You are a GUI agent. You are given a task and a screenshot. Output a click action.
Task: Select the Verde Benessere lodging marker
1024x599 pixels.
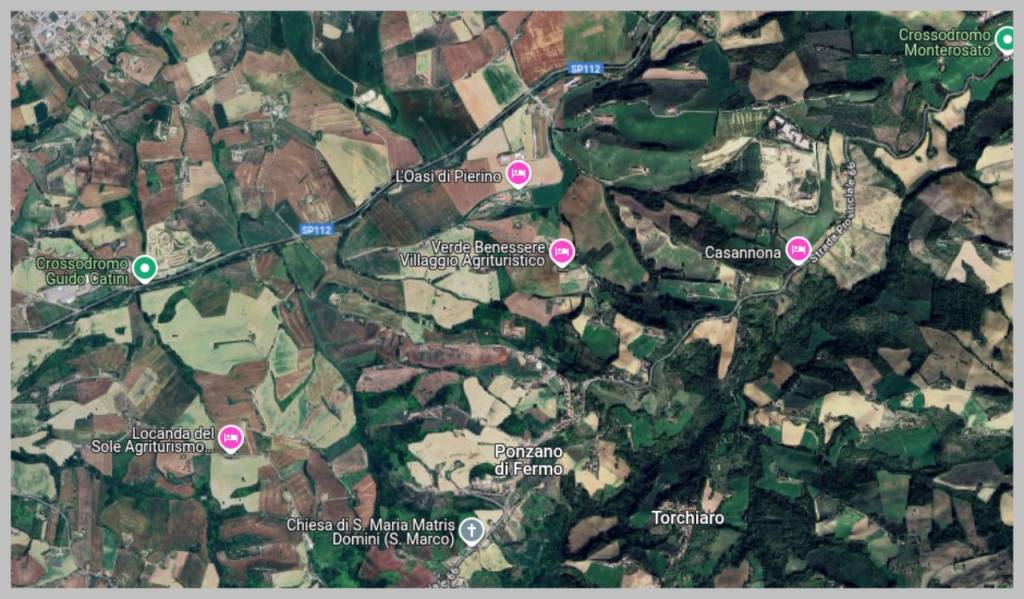(562, 252)
